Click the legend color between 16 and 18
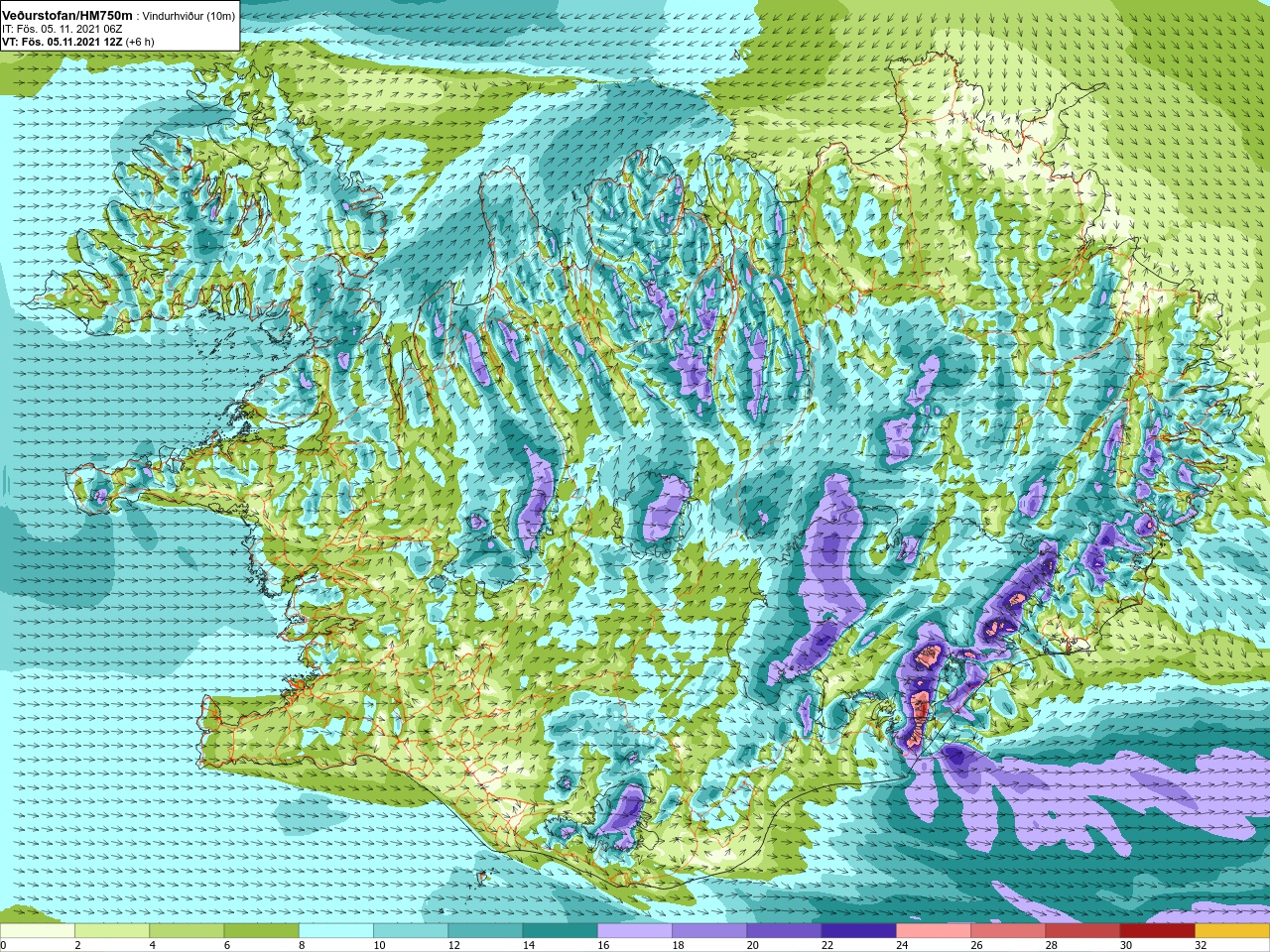 point(635,930)
